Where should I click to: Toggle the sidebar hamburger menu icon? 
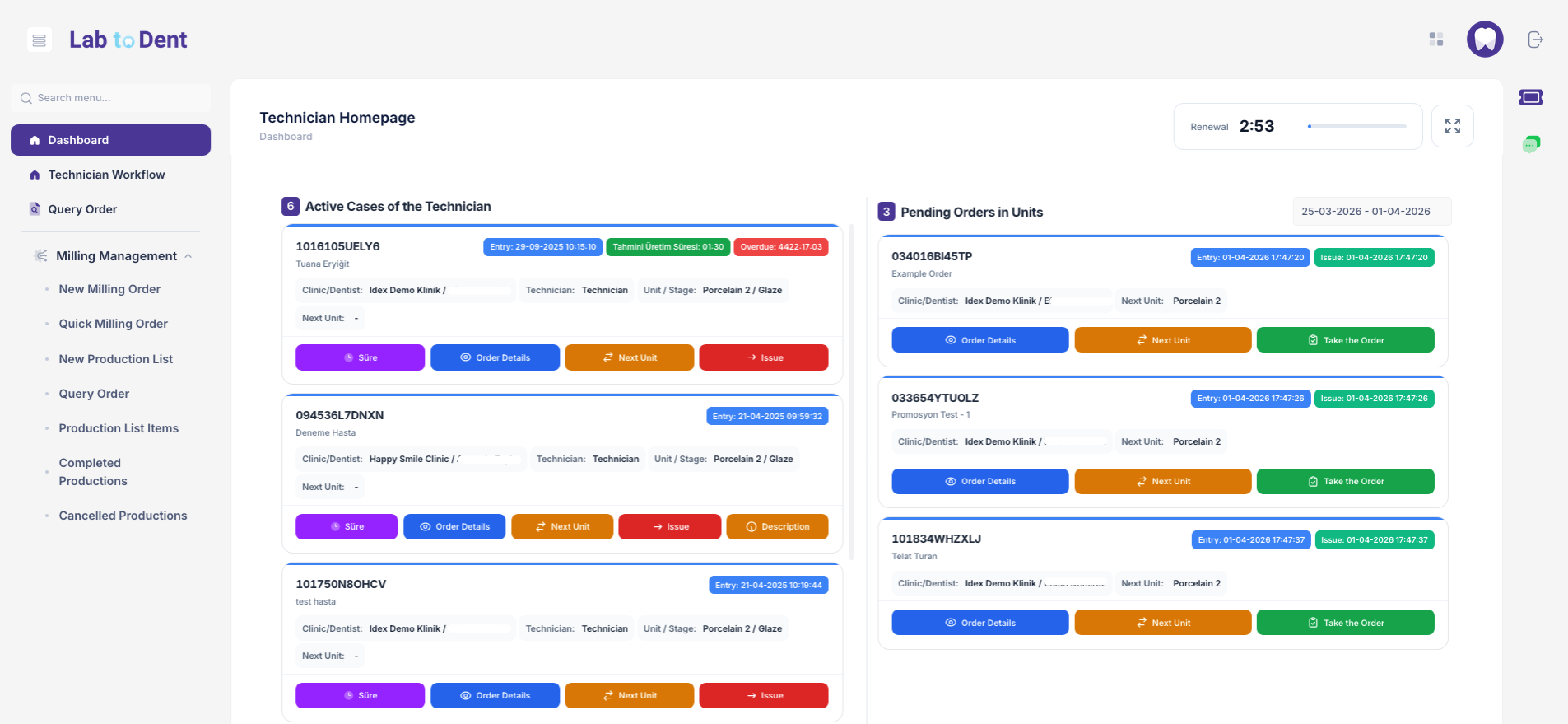coord(39,40)
